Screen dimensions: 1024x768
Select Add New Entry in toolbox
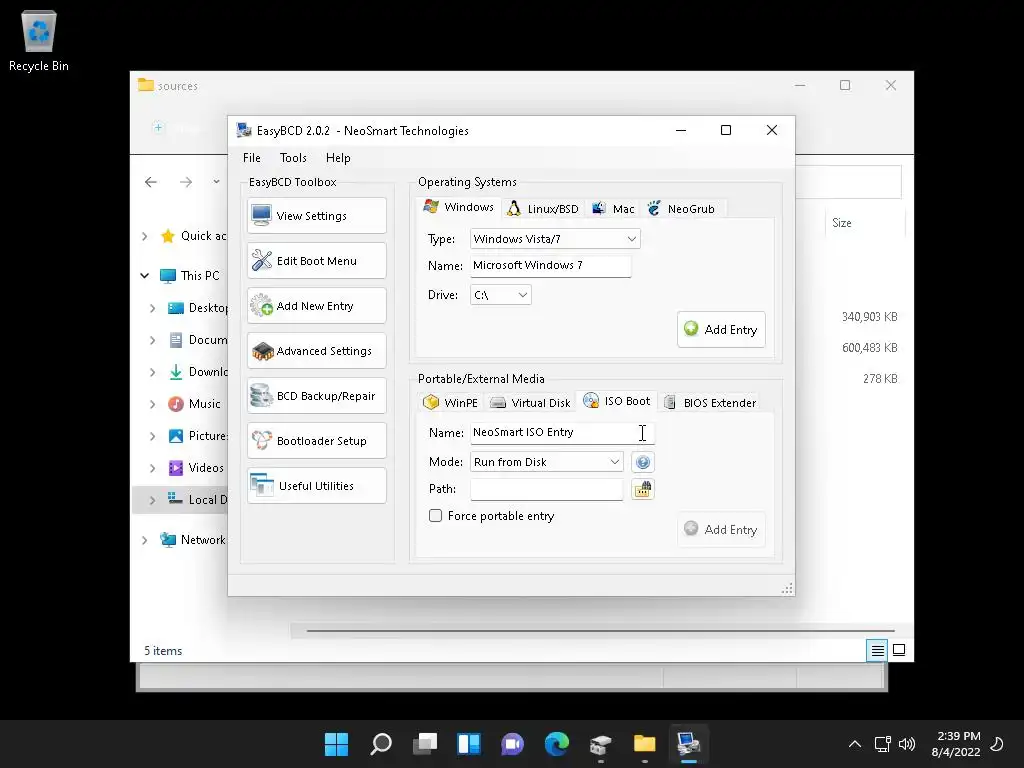tap(317, 306)
